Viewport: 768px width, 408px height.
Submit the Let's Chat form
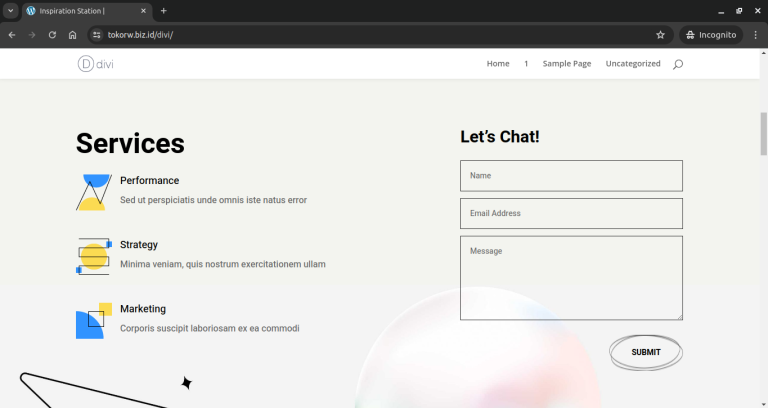click(646, 352)
